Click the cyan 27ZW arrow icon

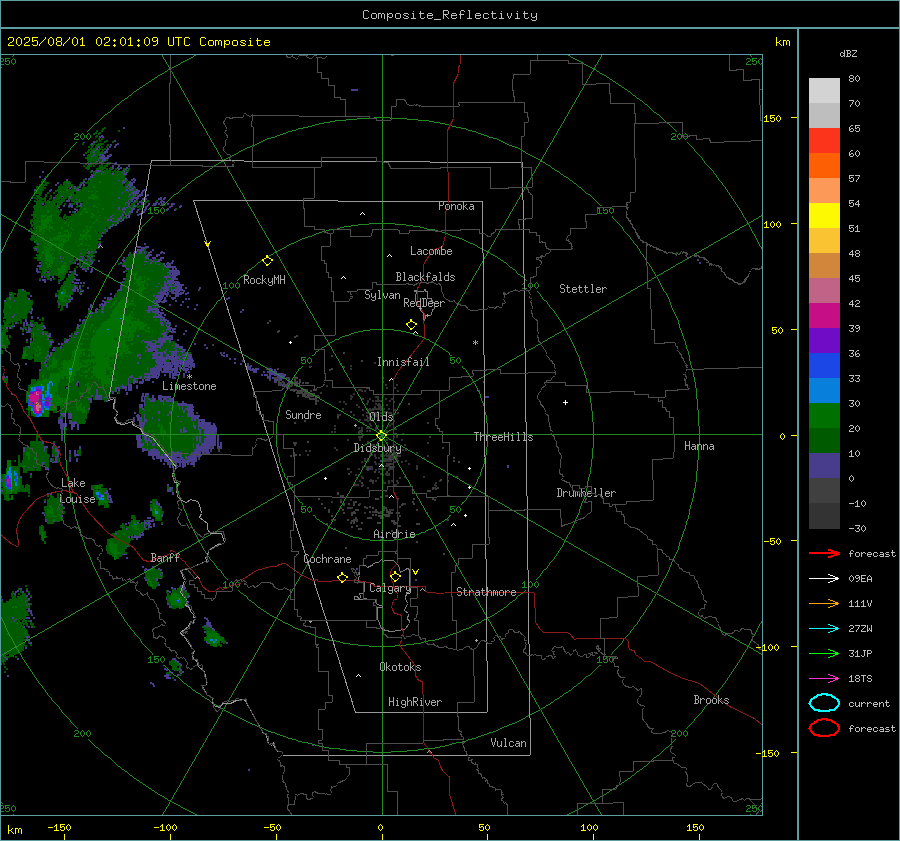pyautogui.click(x=824, y=629)
